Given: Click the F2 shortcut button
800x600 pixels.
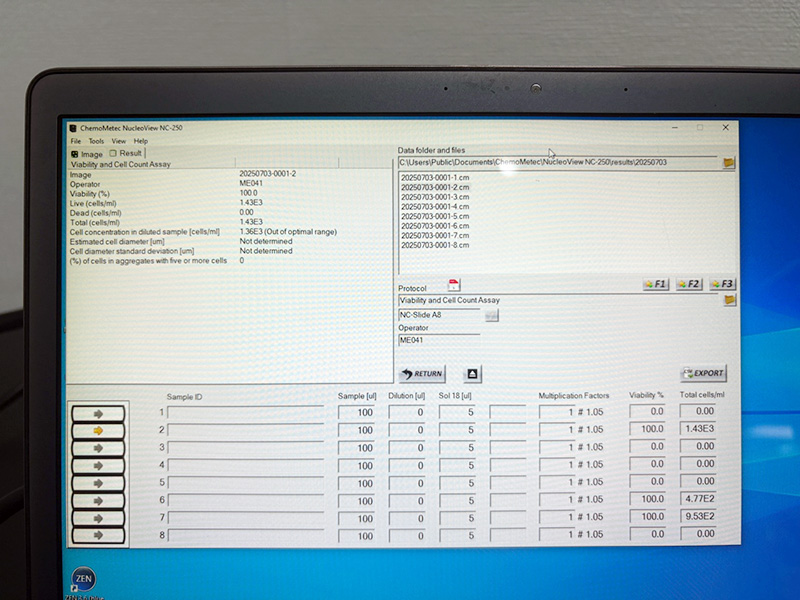Looking at the screenshot, I should point(689,285).
